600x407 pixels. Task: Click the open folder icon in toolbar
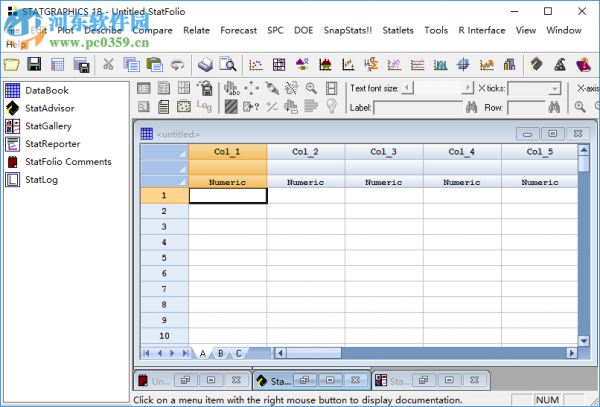tap(11, 64)
